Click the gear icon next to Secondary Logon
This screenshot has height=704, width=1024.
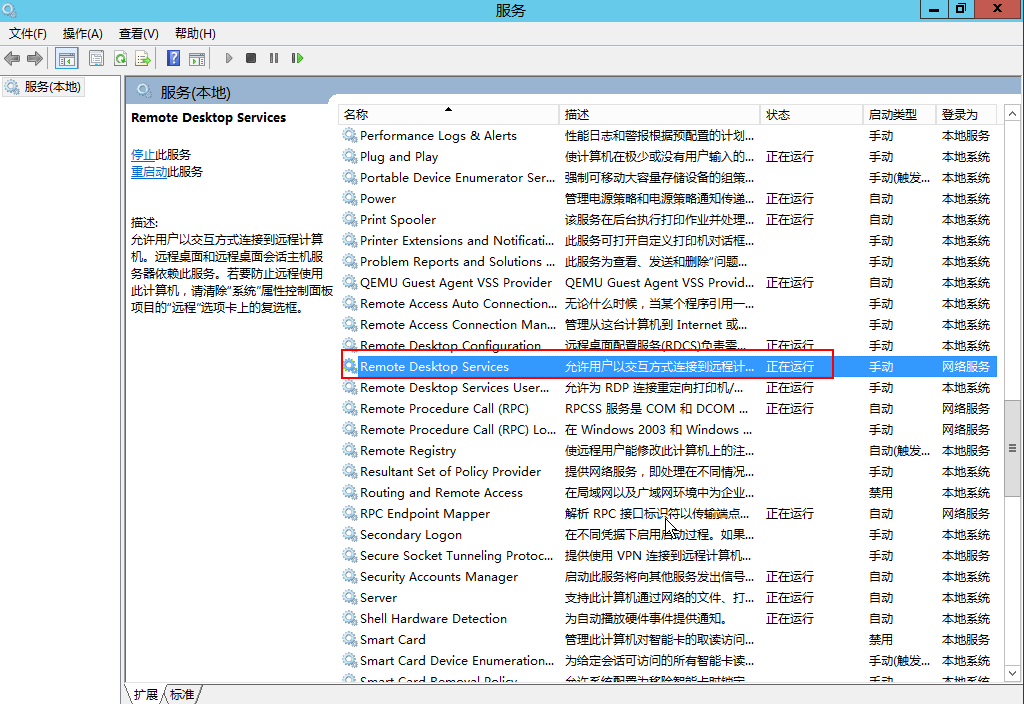click(x=350, y=534)
